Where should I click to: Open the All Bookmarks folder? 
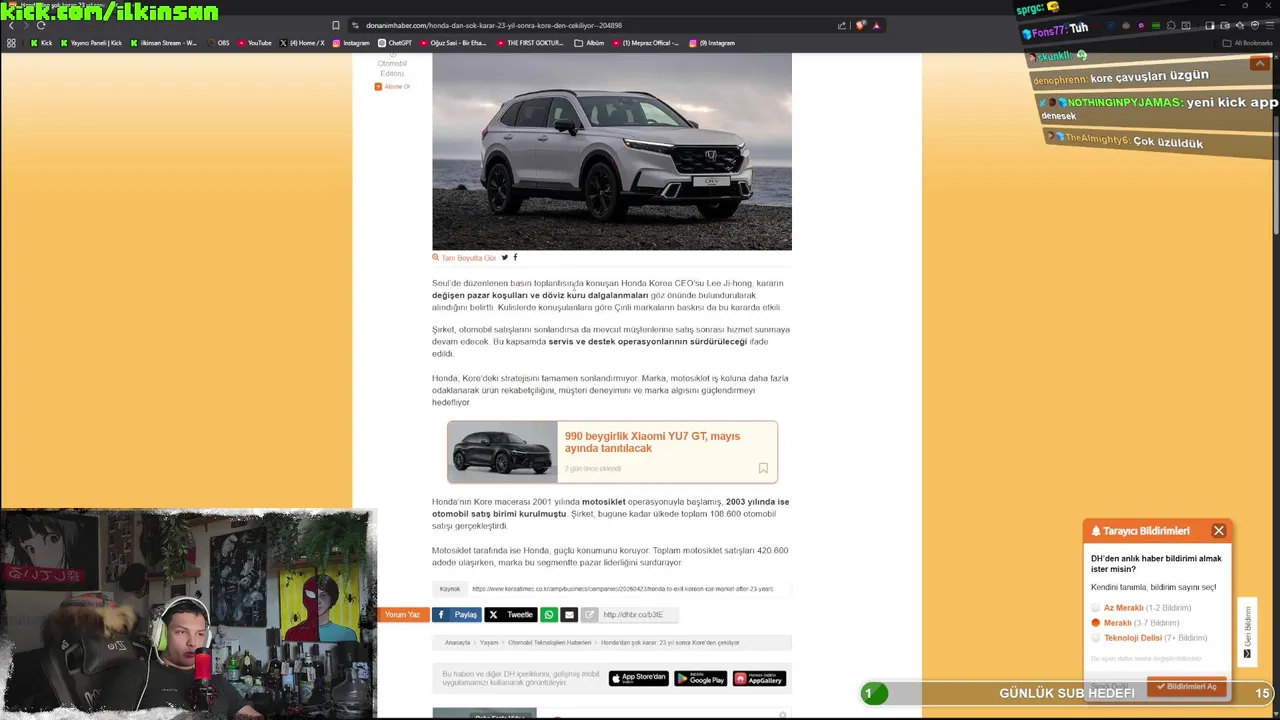[x=1247, y=43]
